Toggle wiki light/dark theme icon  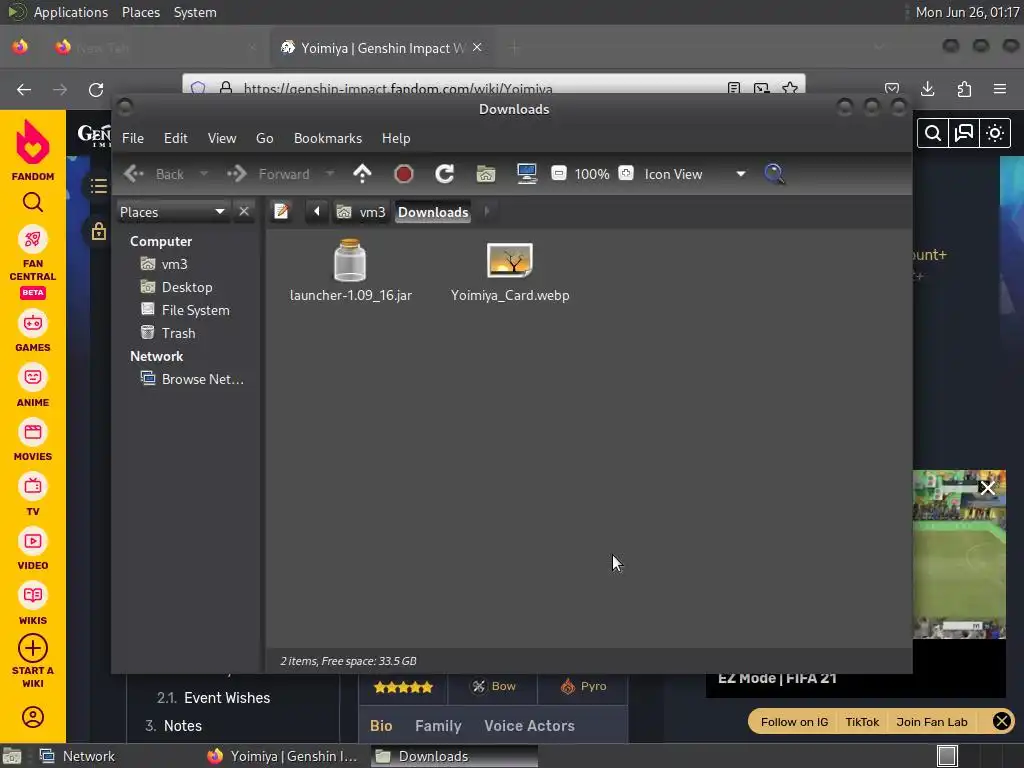[995, 133]
